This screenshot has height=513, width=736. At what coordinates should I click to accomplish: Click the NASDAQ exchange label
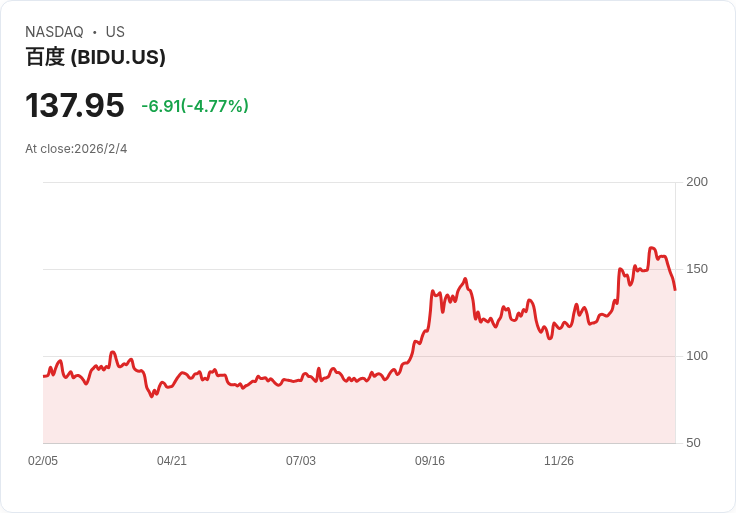tap(54, 32)
